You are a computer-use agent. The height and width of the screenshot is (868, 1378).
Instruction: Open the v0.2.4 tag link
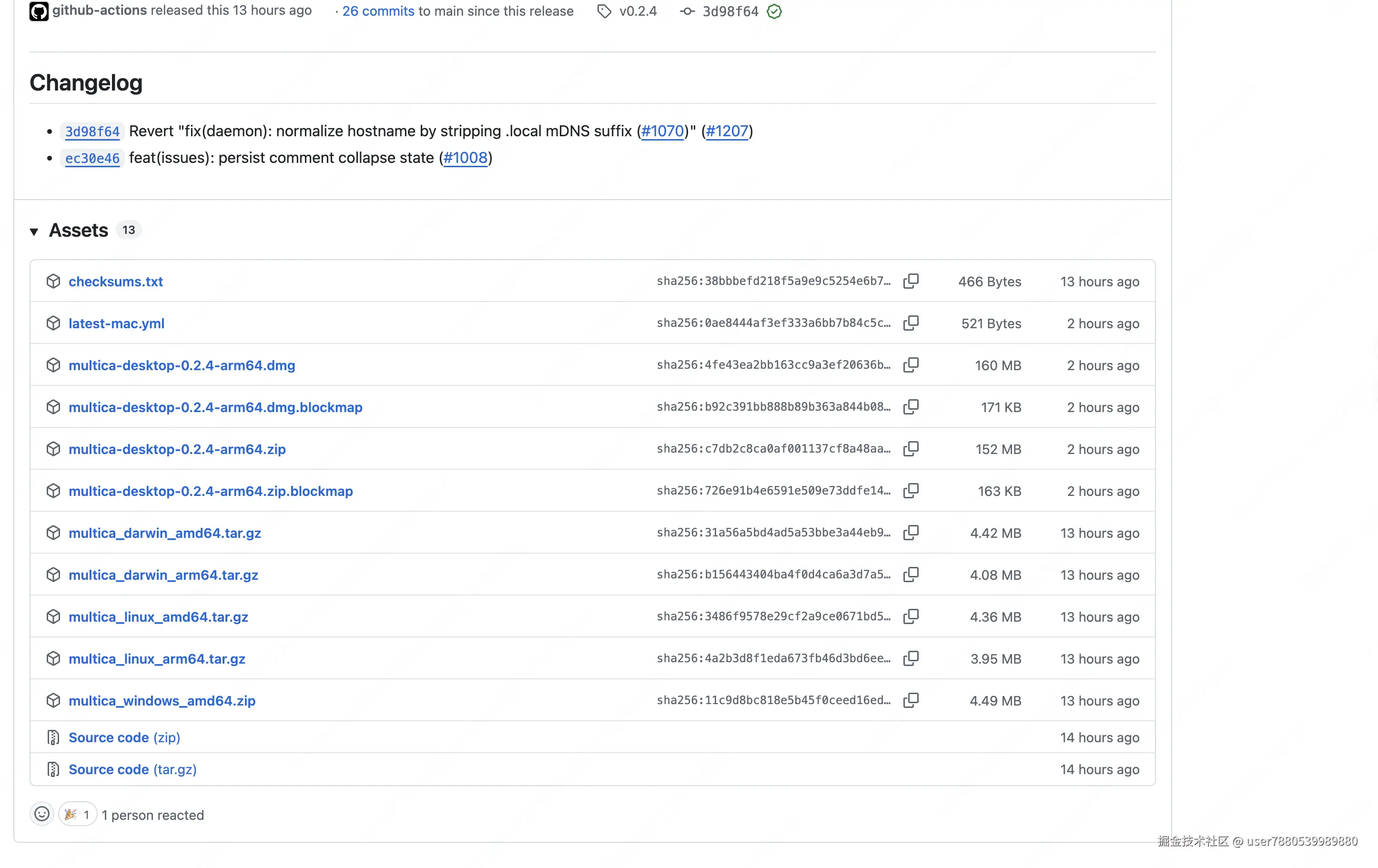638,11
